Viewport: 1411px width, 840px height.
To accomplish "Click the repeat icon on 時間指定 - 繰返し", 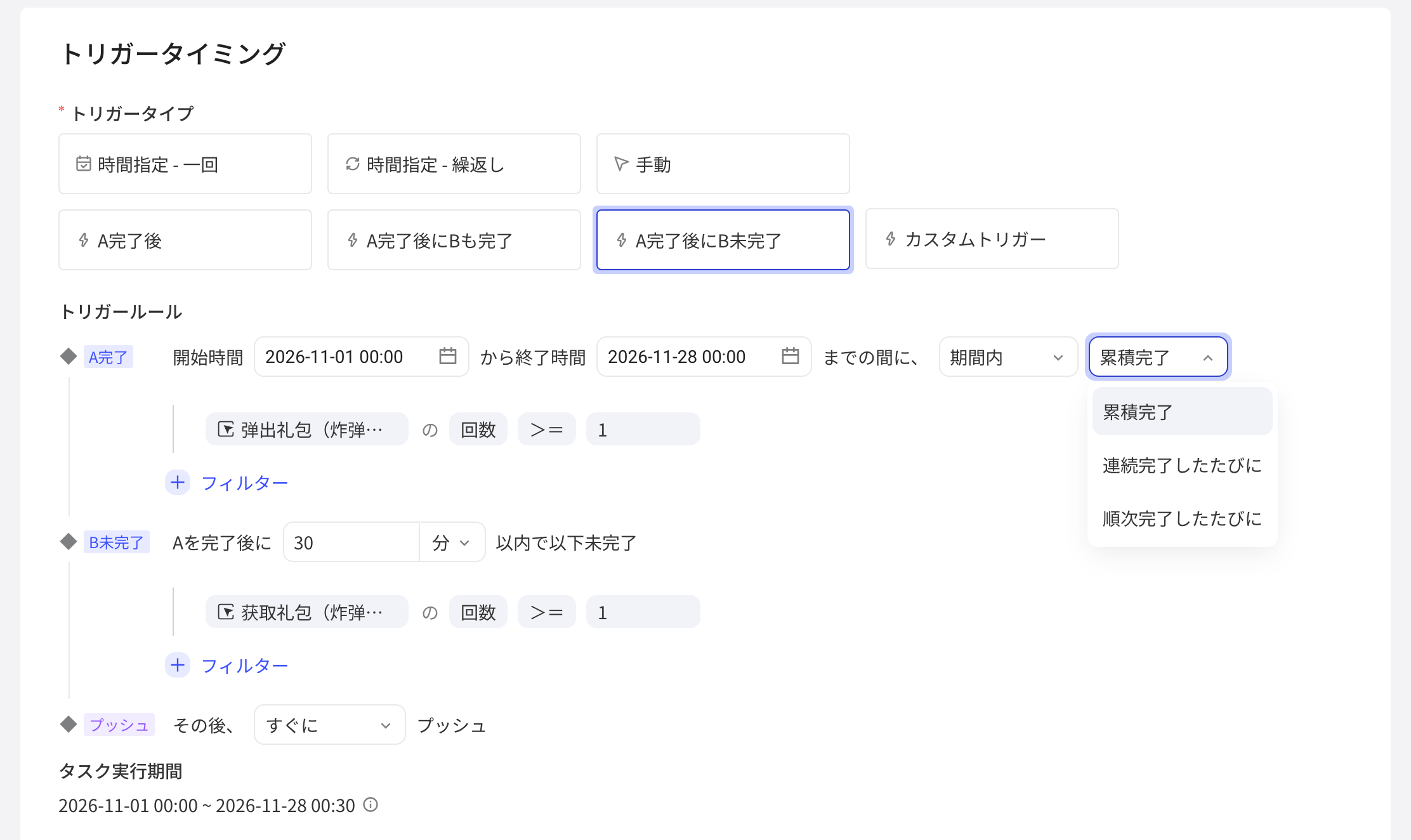I will (x=353, y=164).
